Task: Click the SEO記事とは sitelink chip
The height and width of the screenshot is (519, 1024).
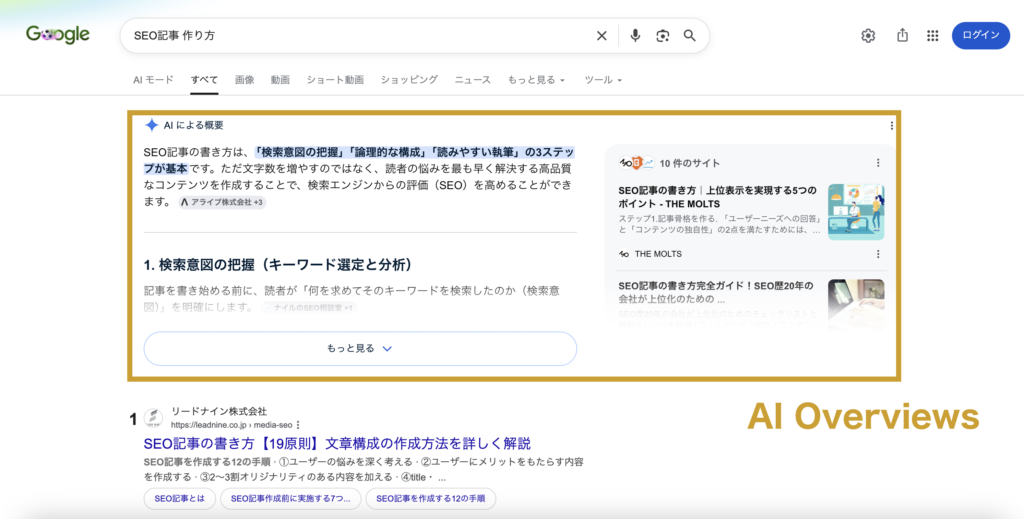Action: point(180,499)
